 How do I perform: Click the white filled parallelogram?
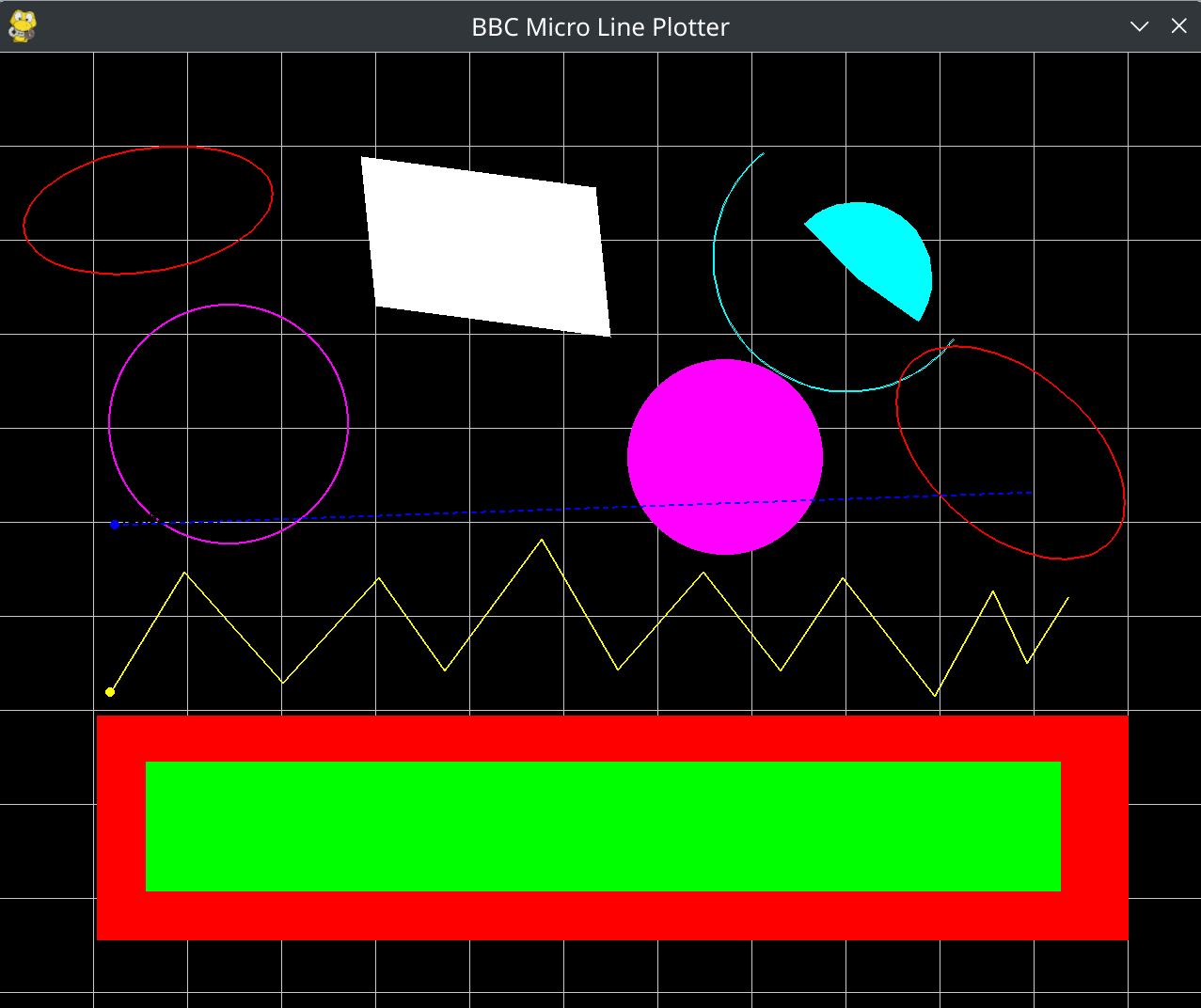[485, 246]
